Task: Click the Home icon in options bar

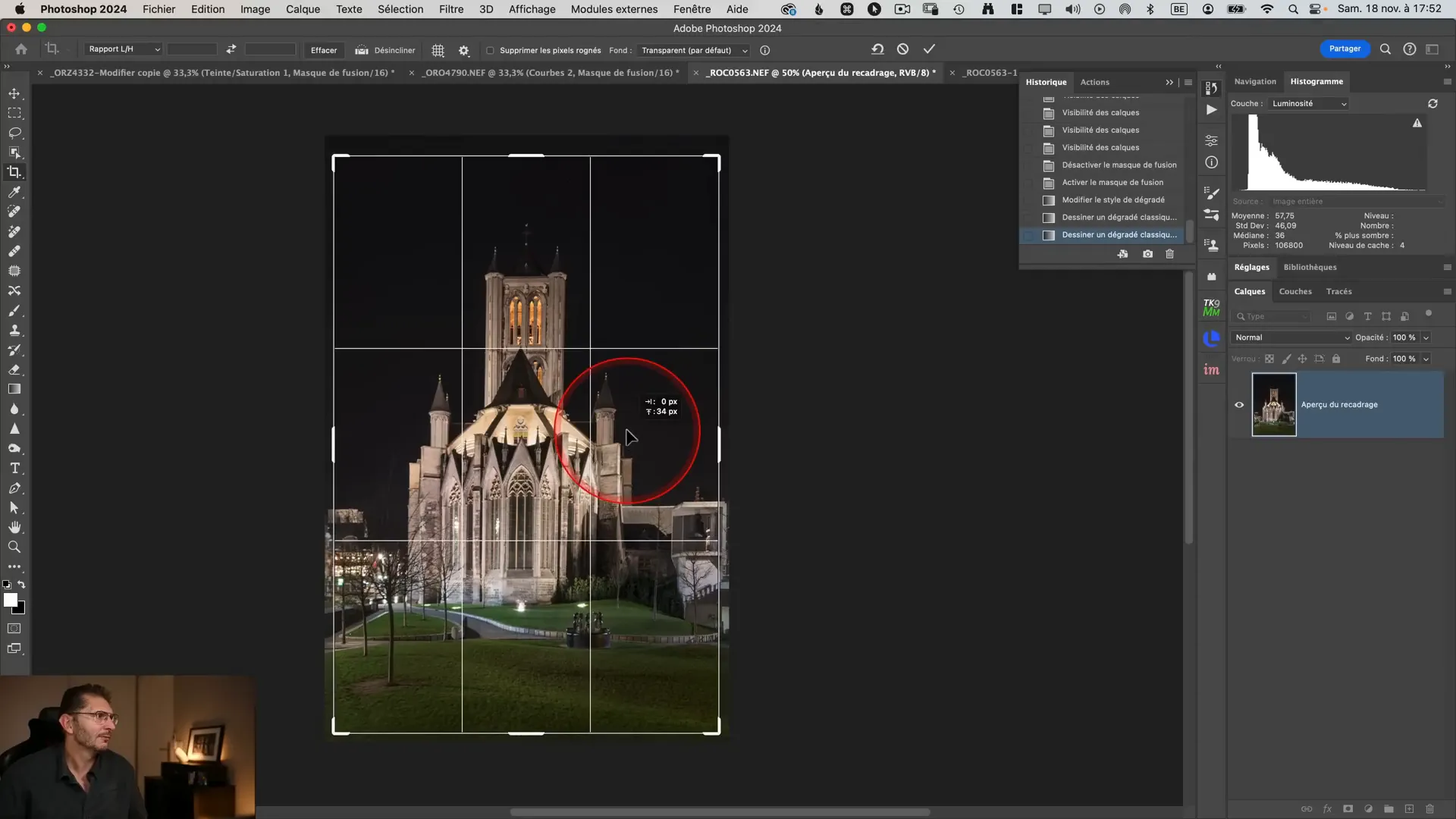Action: [21, 49]
